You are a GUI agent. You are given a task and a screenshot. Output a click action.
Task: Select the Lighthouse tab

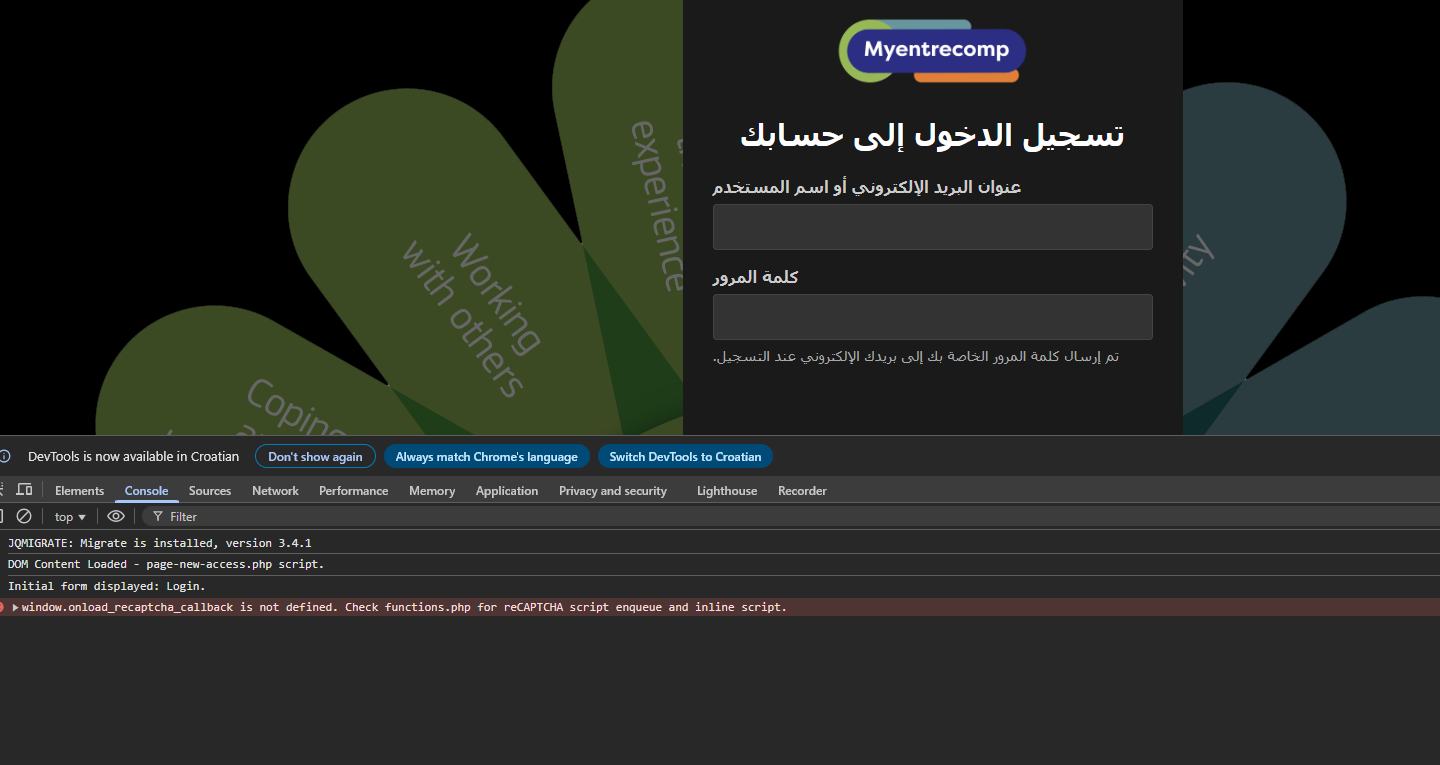click(x=727, y=491)
